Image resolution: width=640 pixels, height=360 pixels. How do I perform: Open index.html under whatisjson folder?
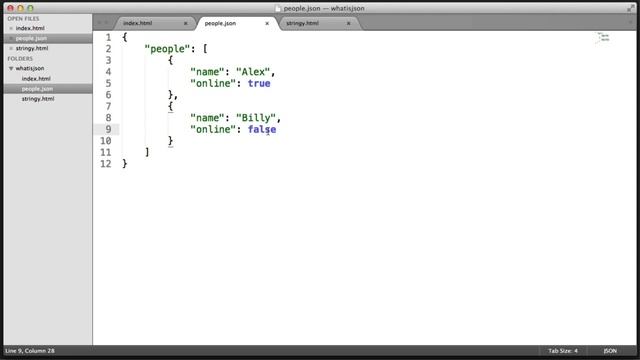point(36,78)
